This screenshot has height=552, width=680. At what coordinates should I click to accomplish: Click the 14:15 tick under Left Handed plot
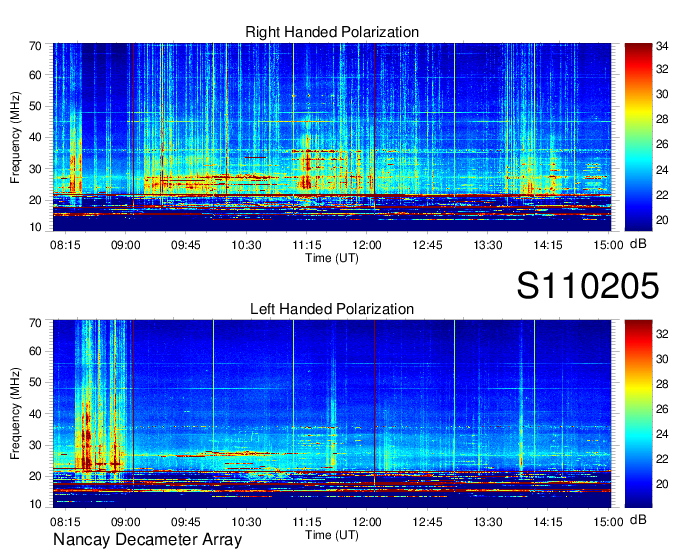548,521
